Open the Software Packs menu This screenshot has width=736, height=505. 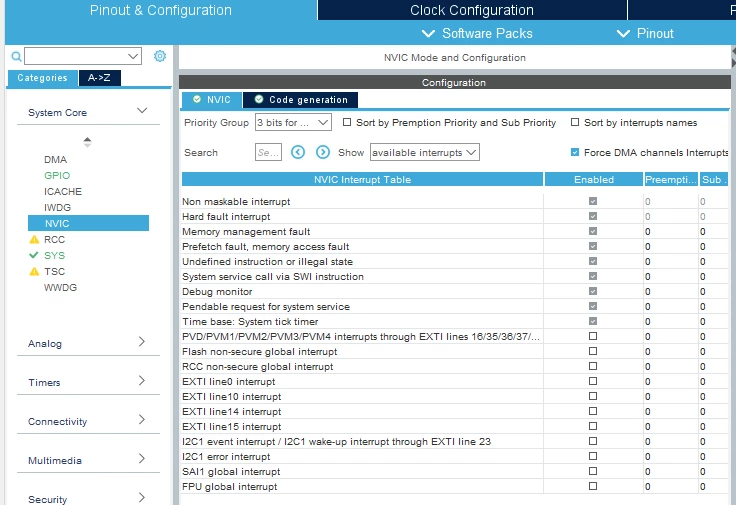tap(477, 33)
